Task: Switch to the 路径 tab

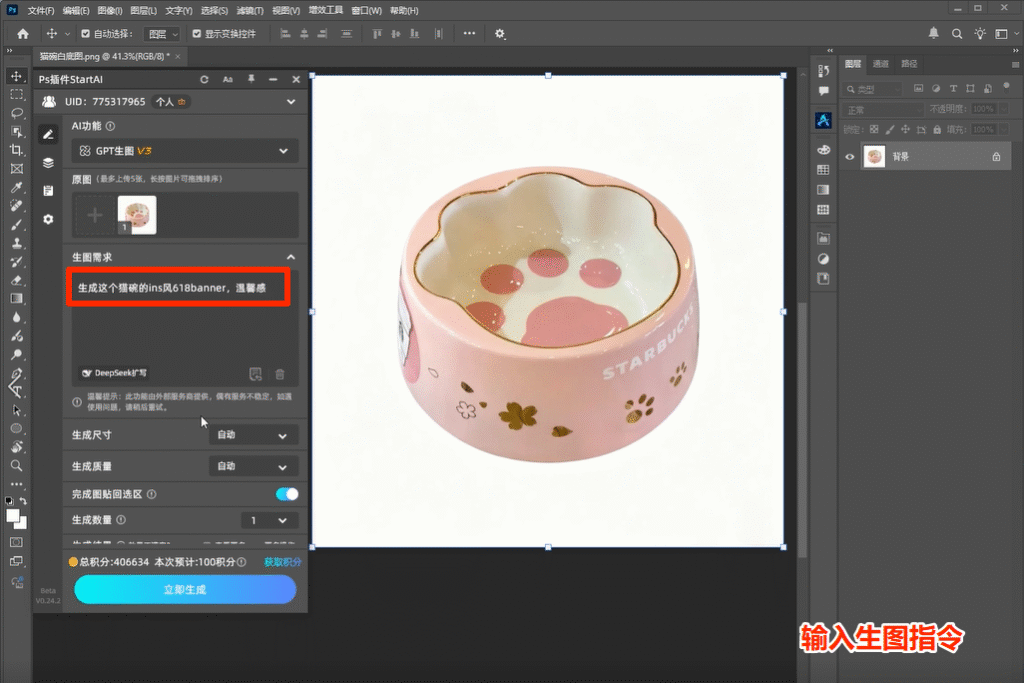Action: (909, 64)
